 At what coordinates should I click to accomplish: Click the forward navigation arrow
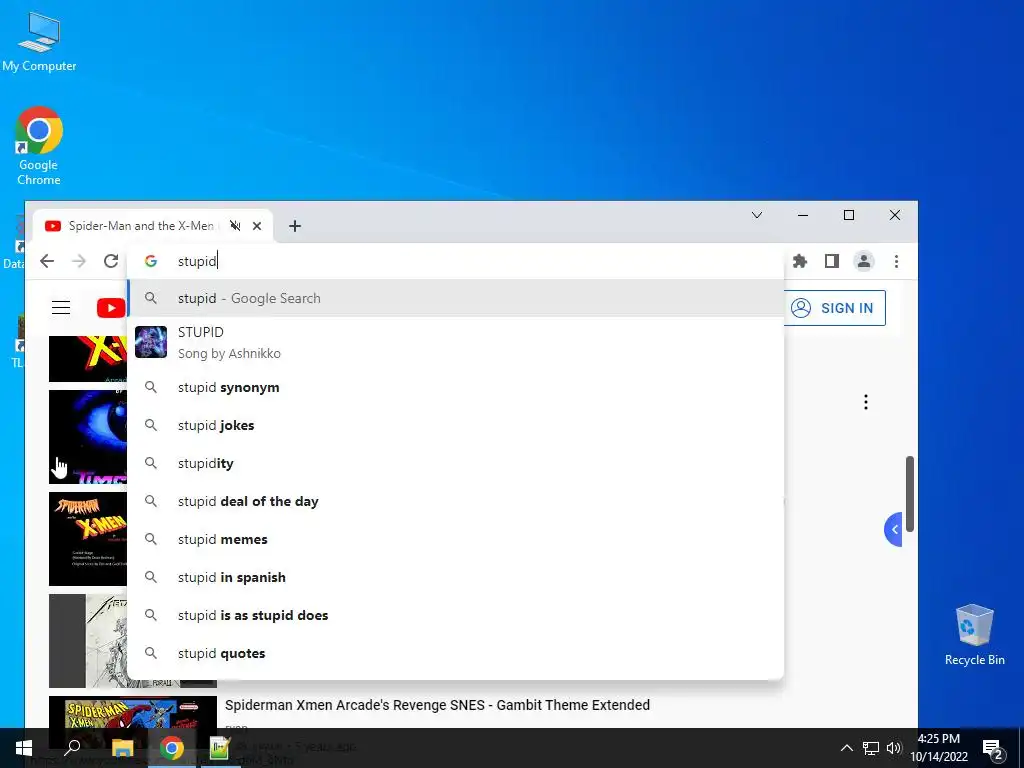click(79, 261)
